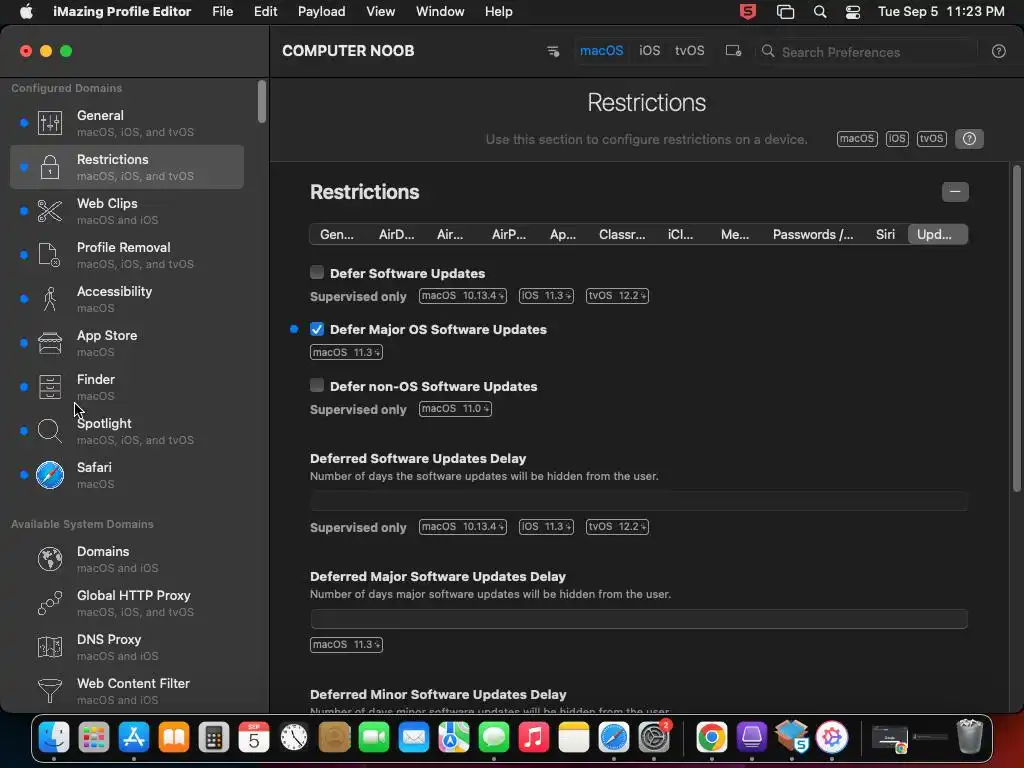Click the Restrictions padlock icon in sidebar
1024x768 pixels.
[50, 167]
